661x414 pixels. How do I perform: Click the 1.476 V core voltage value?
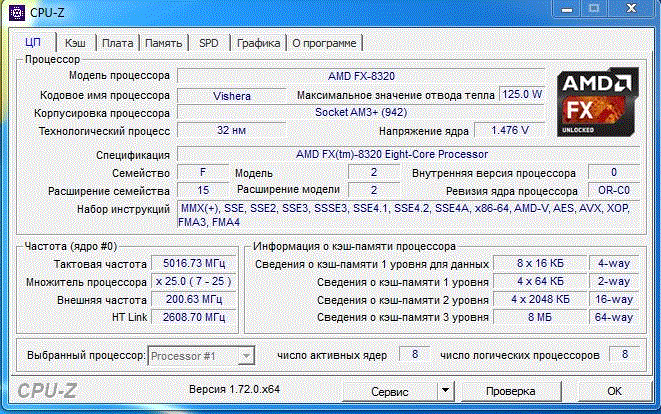510,130
